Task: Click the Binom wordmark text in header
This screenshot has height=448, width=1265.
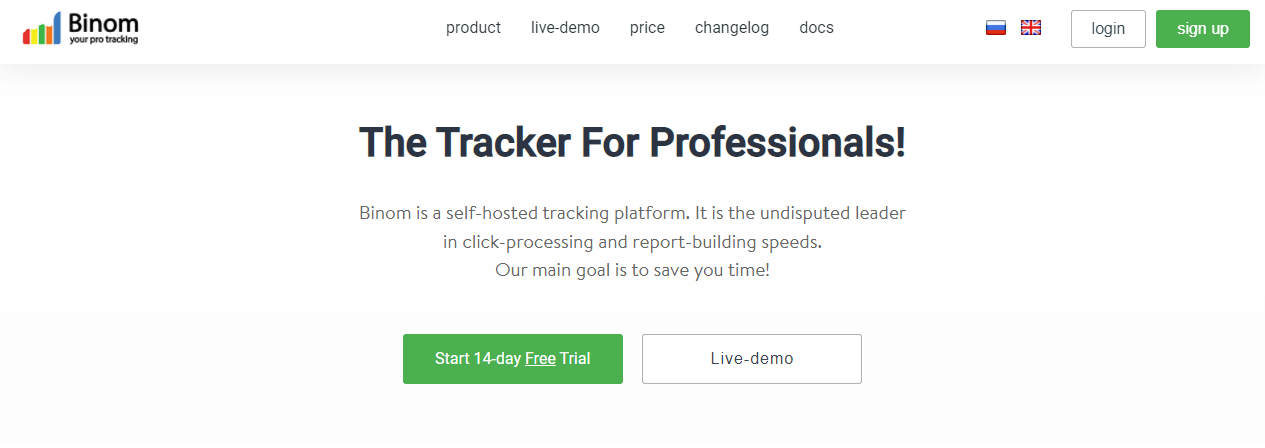Action: click(x=104, y=22)
